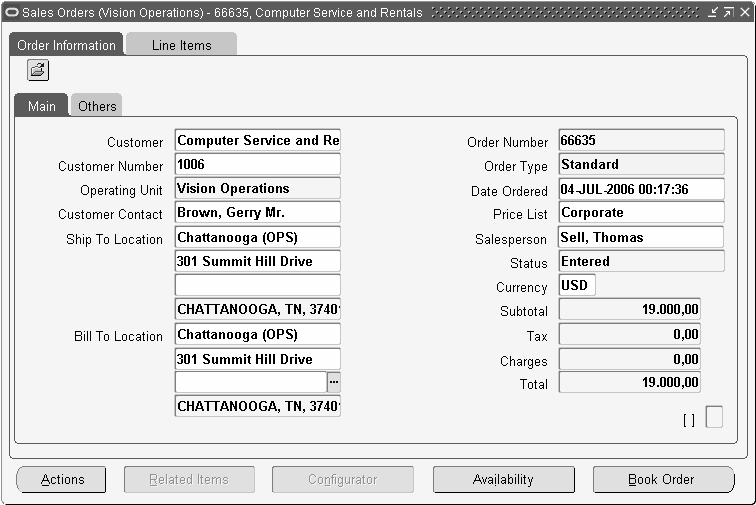Click the Ship To 301 Summit Hill Drive field
This screenshot has width=756, height=505.
click(x=258, y=261)
